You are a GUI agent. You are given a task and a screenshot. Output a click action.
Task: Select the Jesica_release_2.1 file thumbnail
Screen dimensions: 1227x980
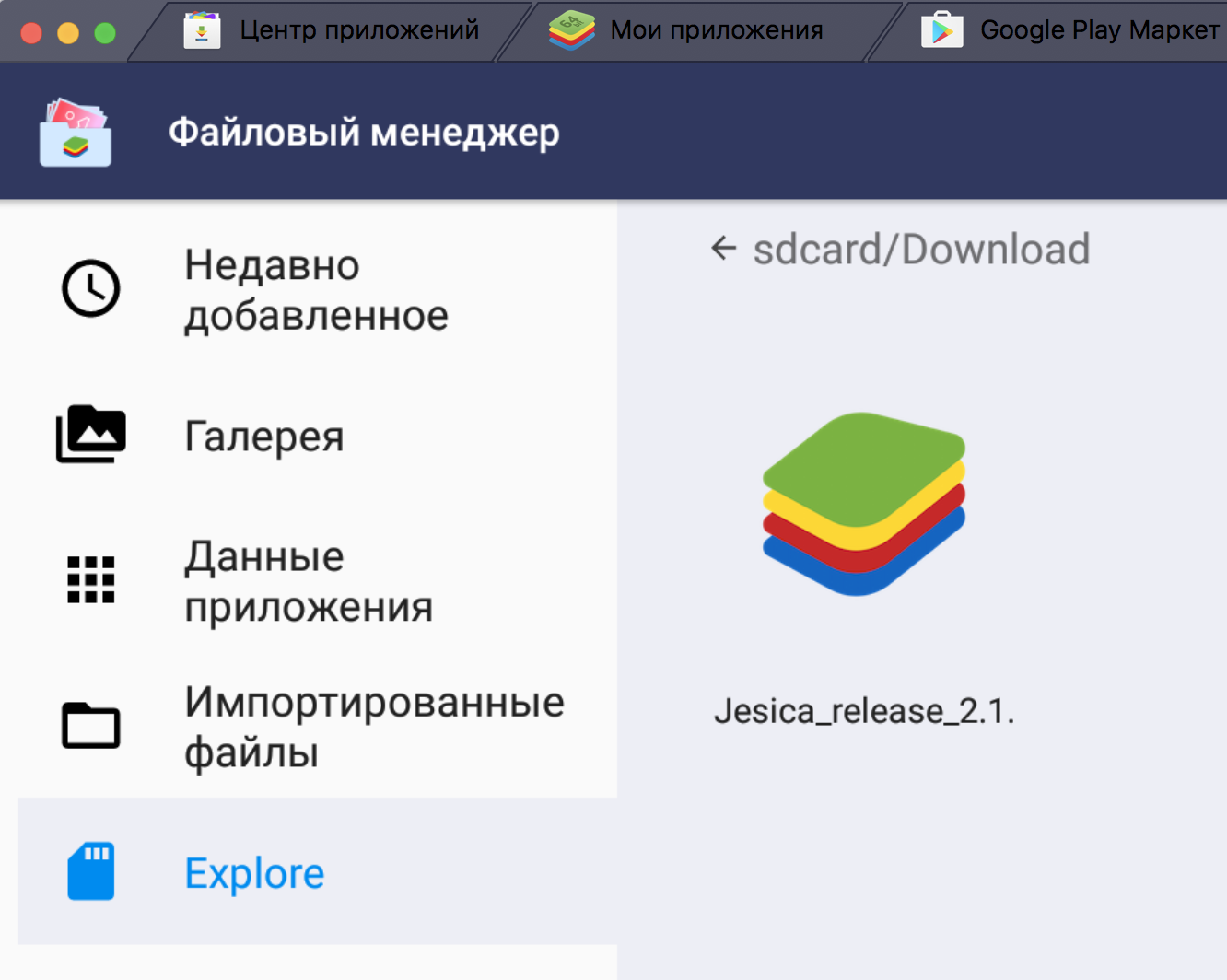[863, 503]
